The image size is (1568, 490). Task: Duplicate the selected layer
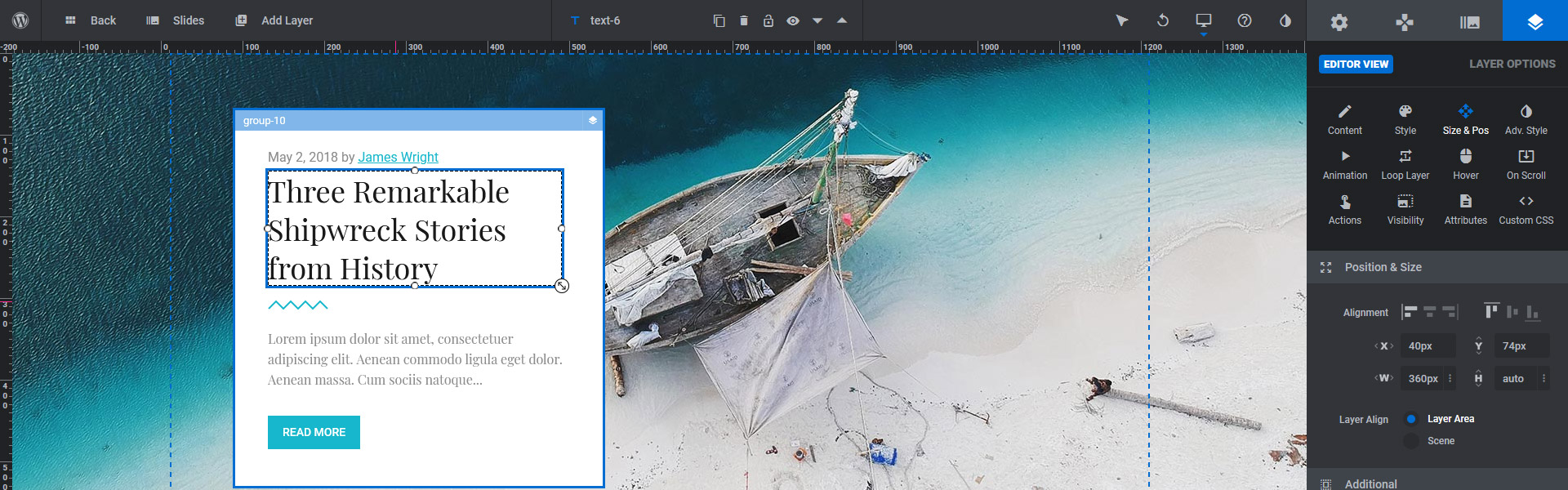pos(719,20)
